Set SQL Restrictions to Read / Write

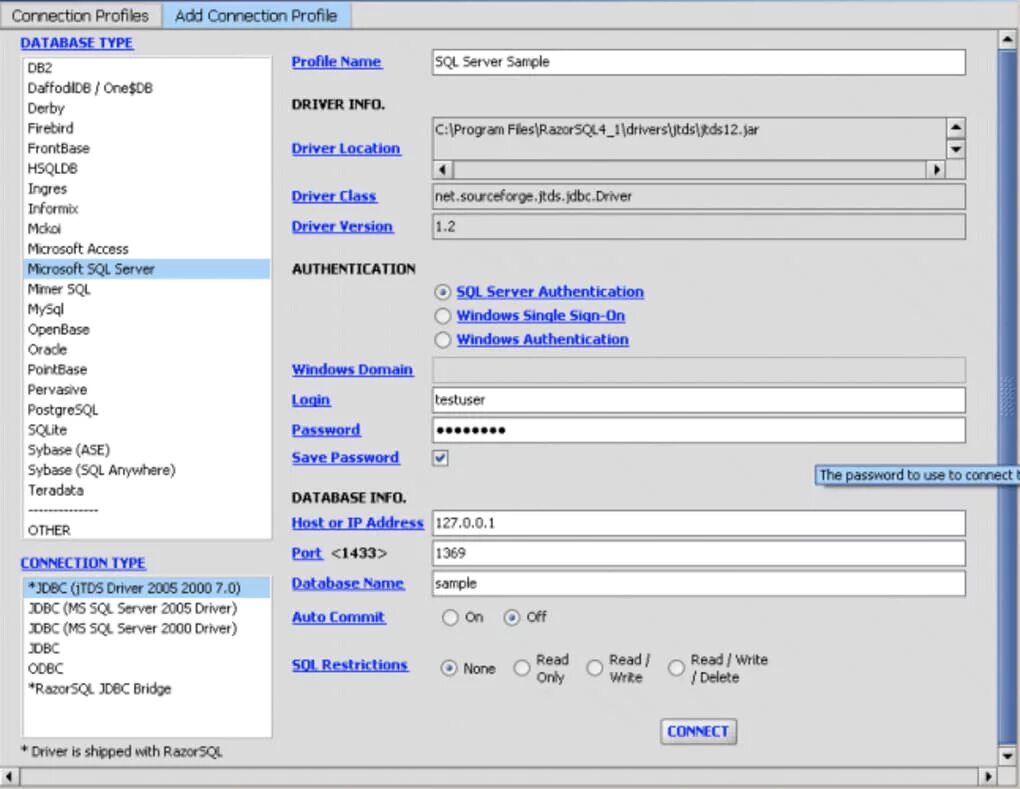(595, 668)
